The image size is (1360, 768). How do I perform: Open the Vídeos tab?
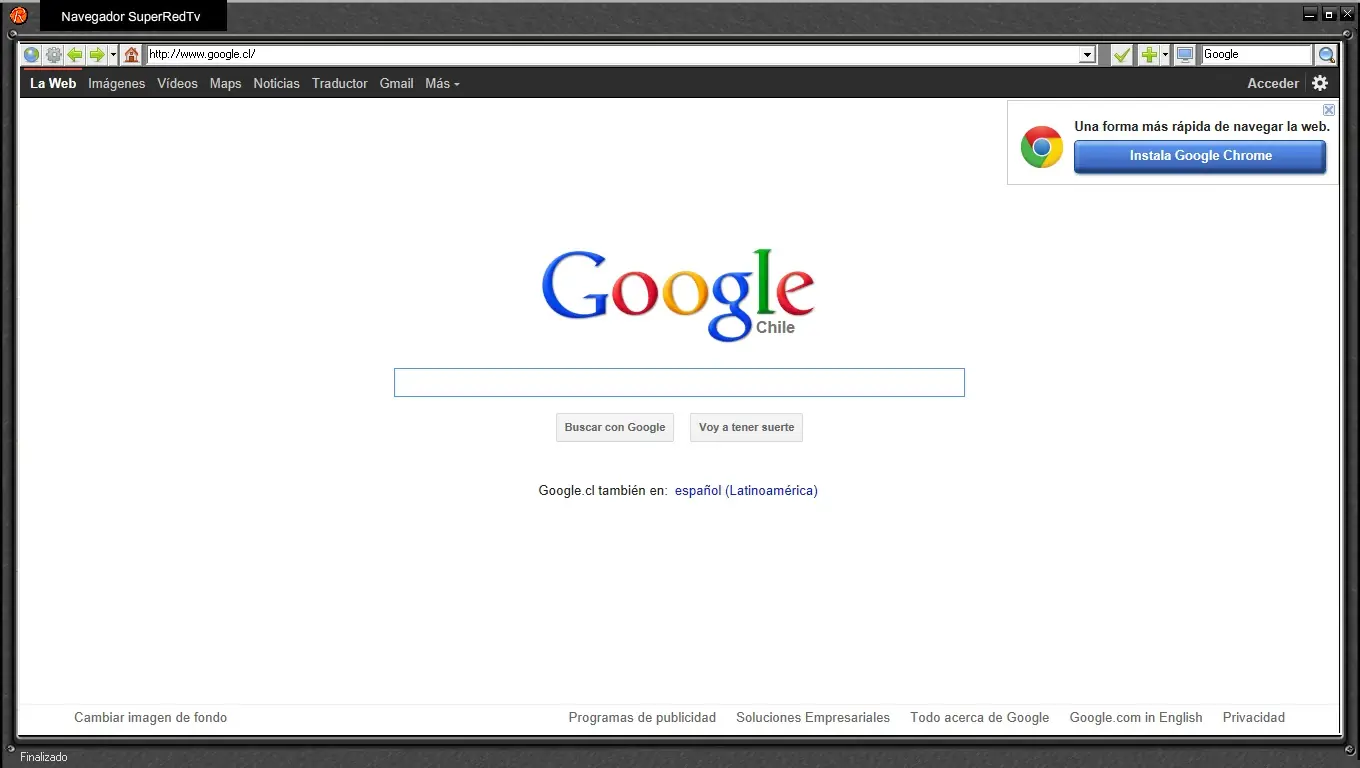177,84
